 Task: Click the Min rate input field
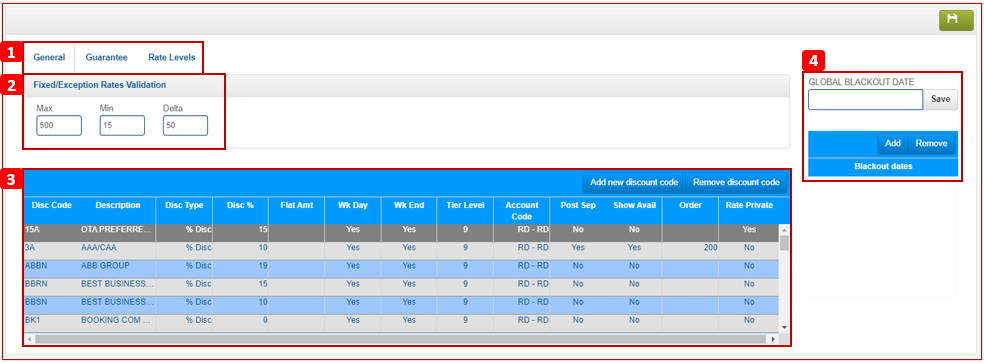[122, 126]
